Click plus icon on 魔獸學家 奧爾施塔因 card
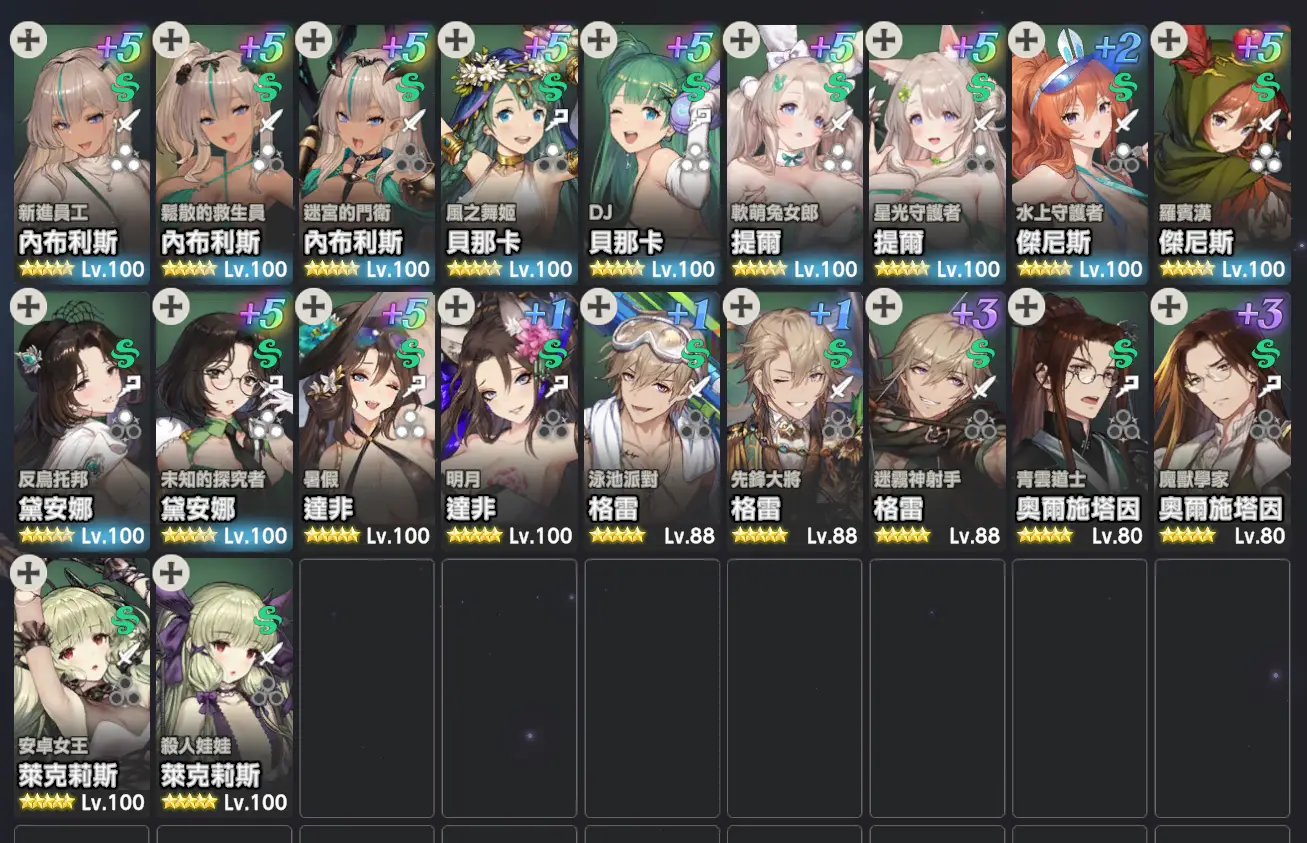Screen dimensions: 1307x843 click(1169, 307)
